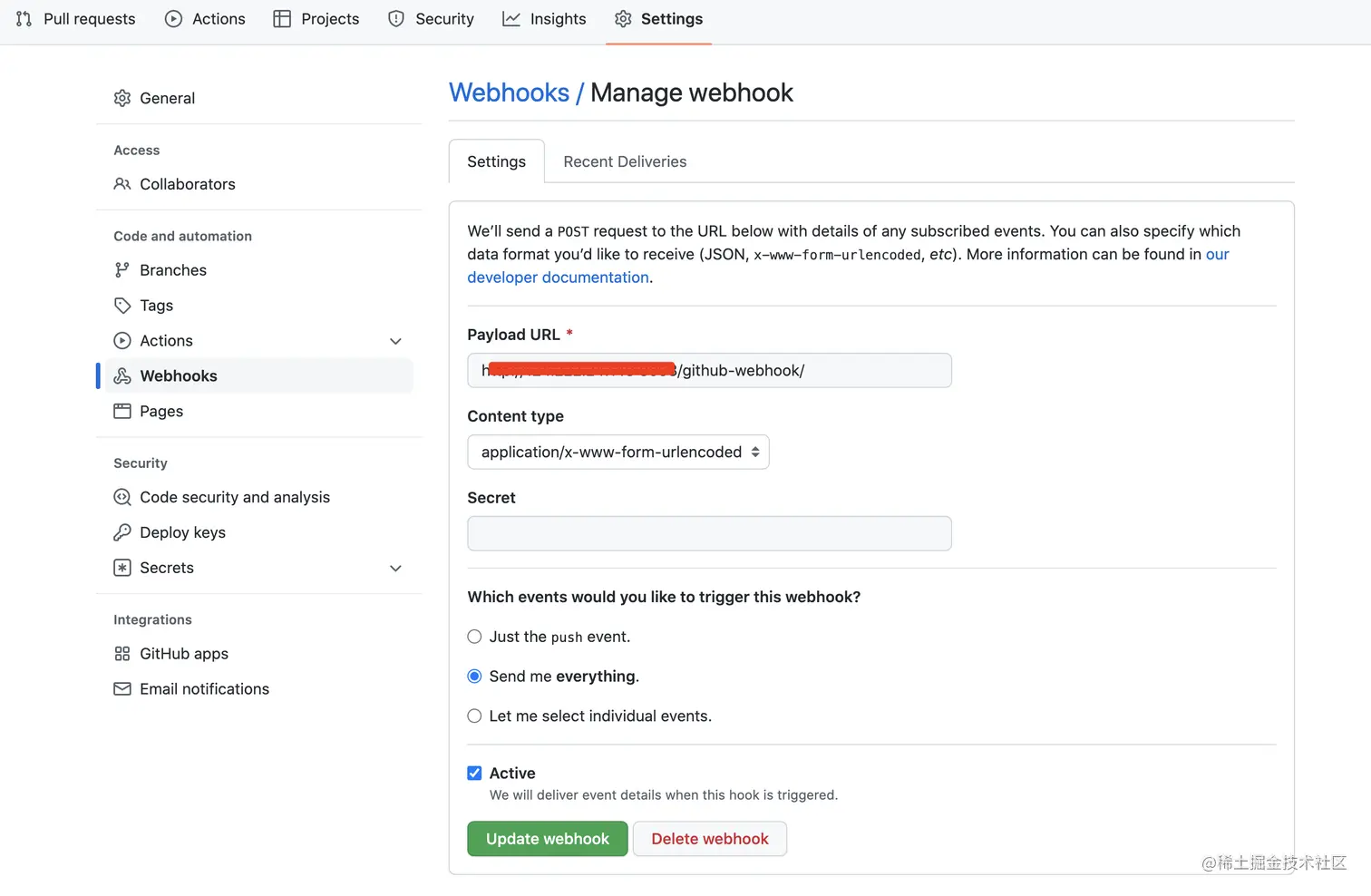Click the Branches git-branch icon

(x=122, y=270)
